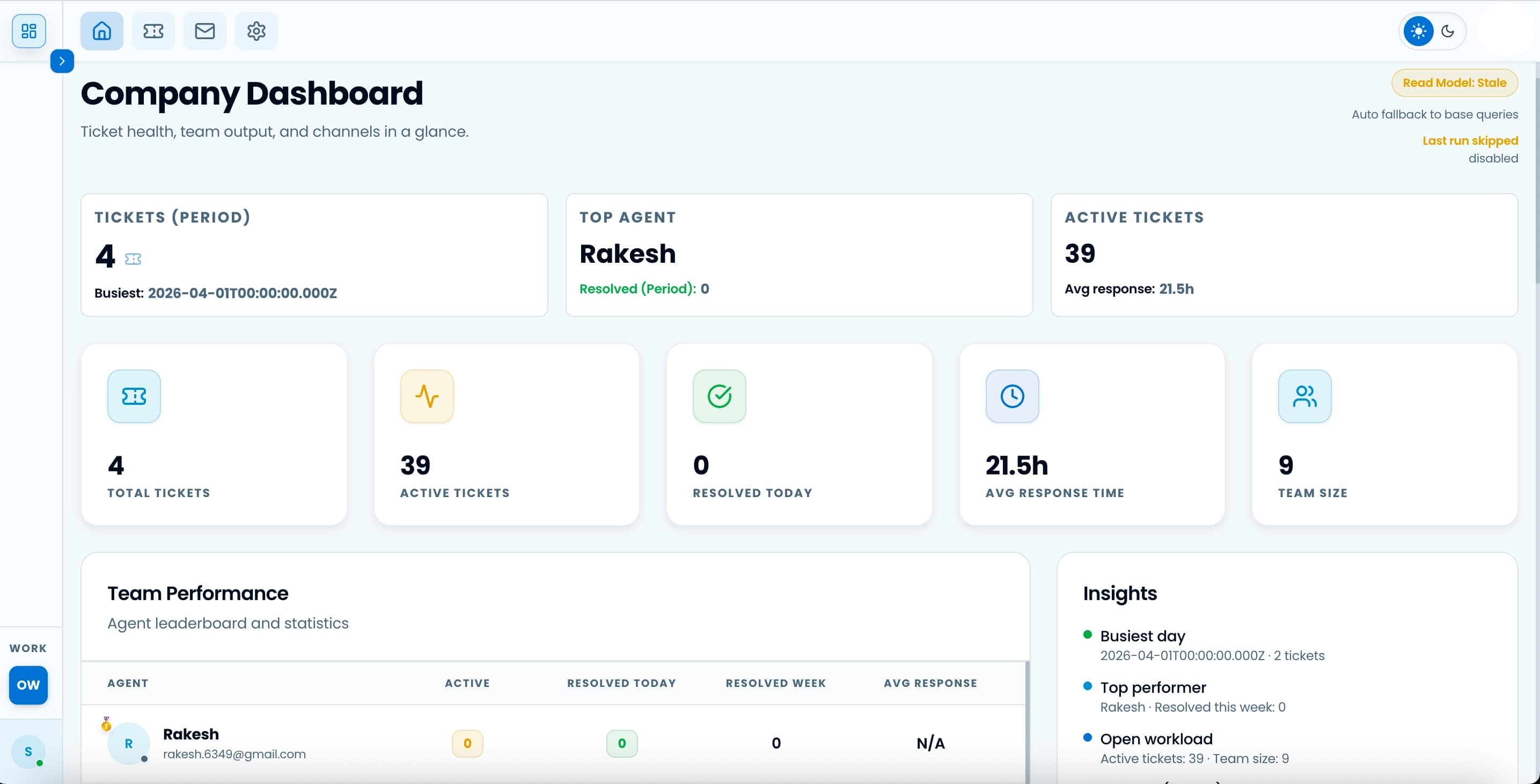Click the Open workload insight item
The height and width of the screenshot is (784, 1540).
coord(1186,748)
